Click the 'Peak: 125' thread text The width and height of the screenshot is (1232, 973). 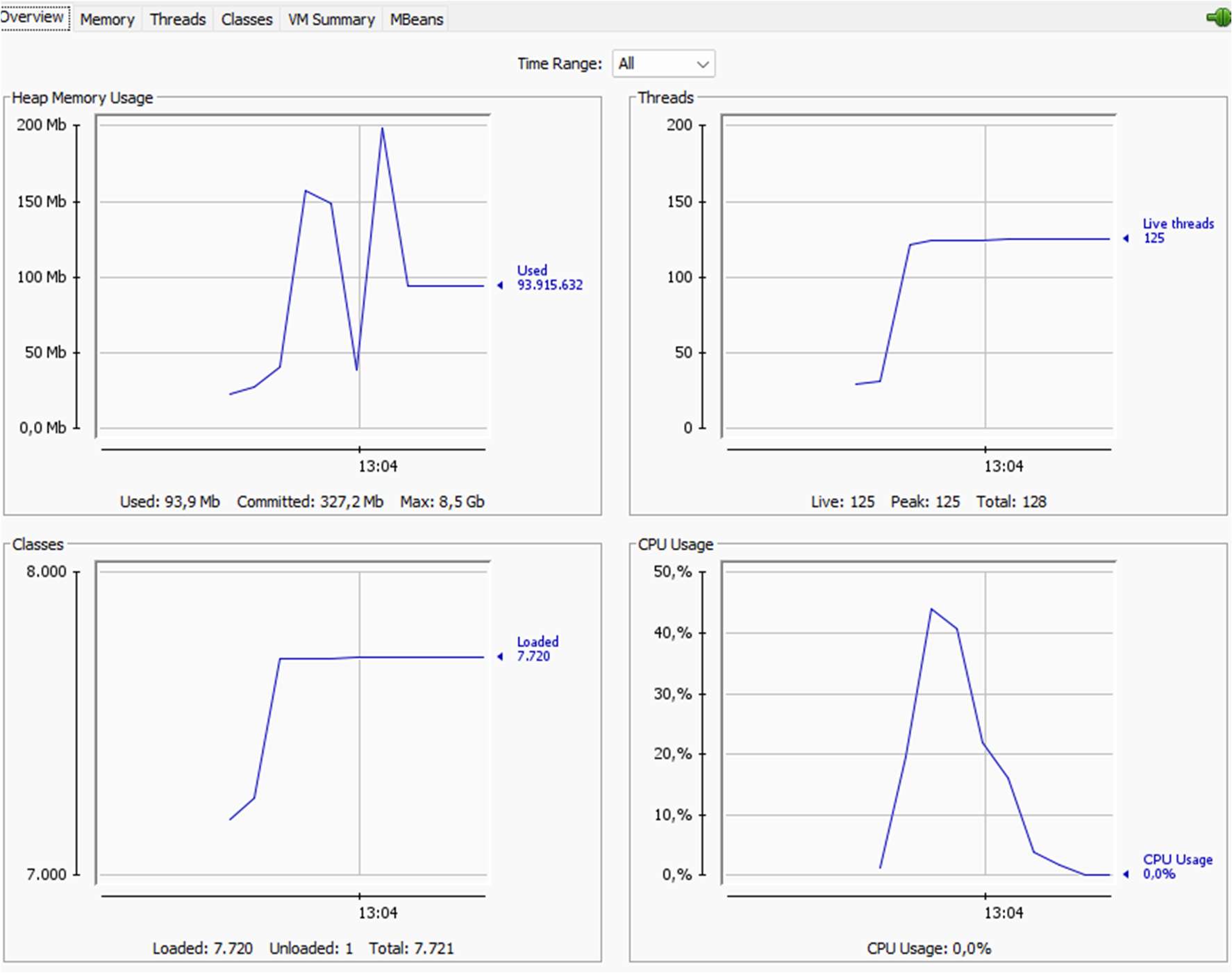point(925,501)
